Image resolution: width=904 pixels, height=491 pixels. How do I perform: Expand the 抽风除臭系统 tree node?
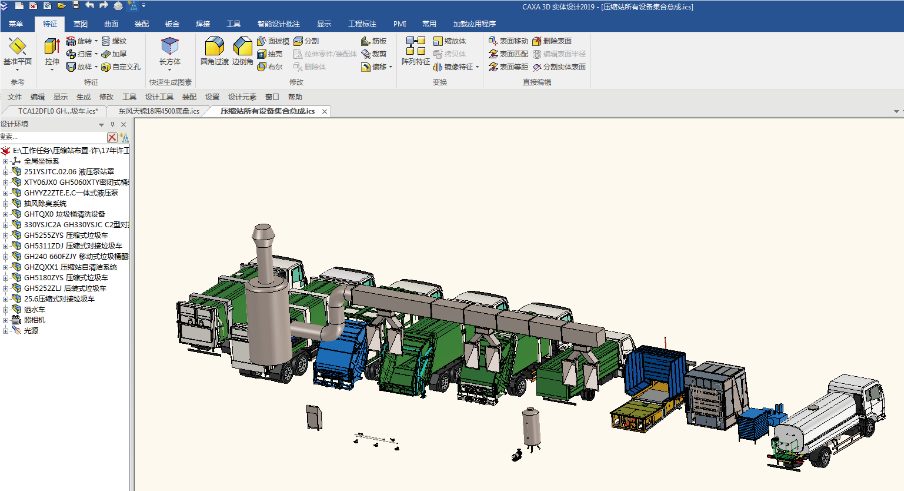pyautogui.click(x=5, y=203)
